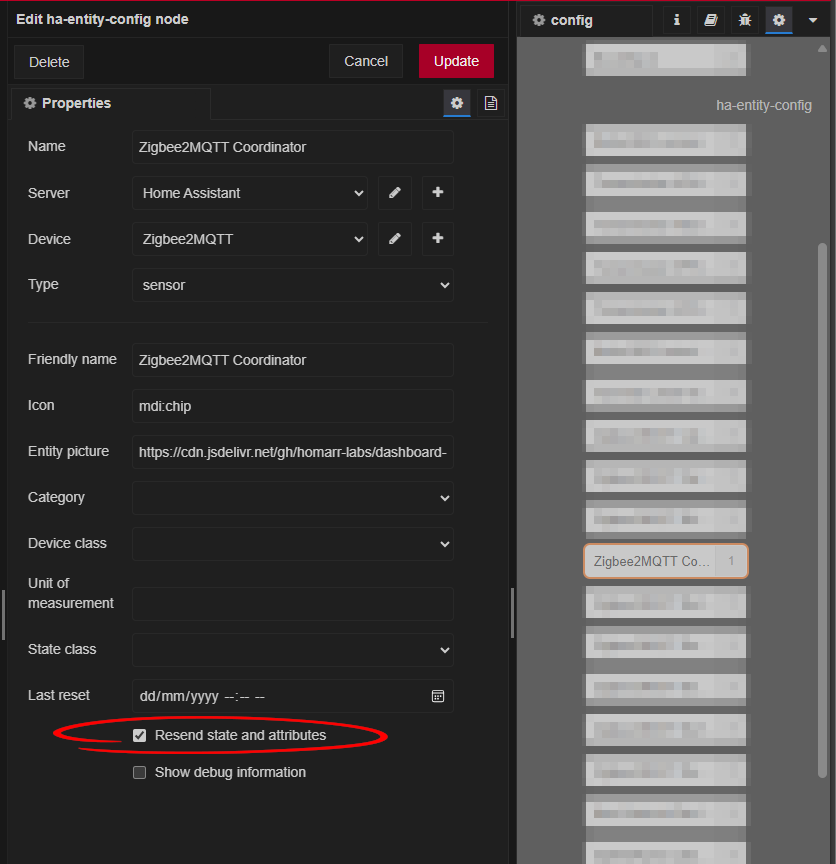Edit the selected Server with pencil icon

coord(395,193)
